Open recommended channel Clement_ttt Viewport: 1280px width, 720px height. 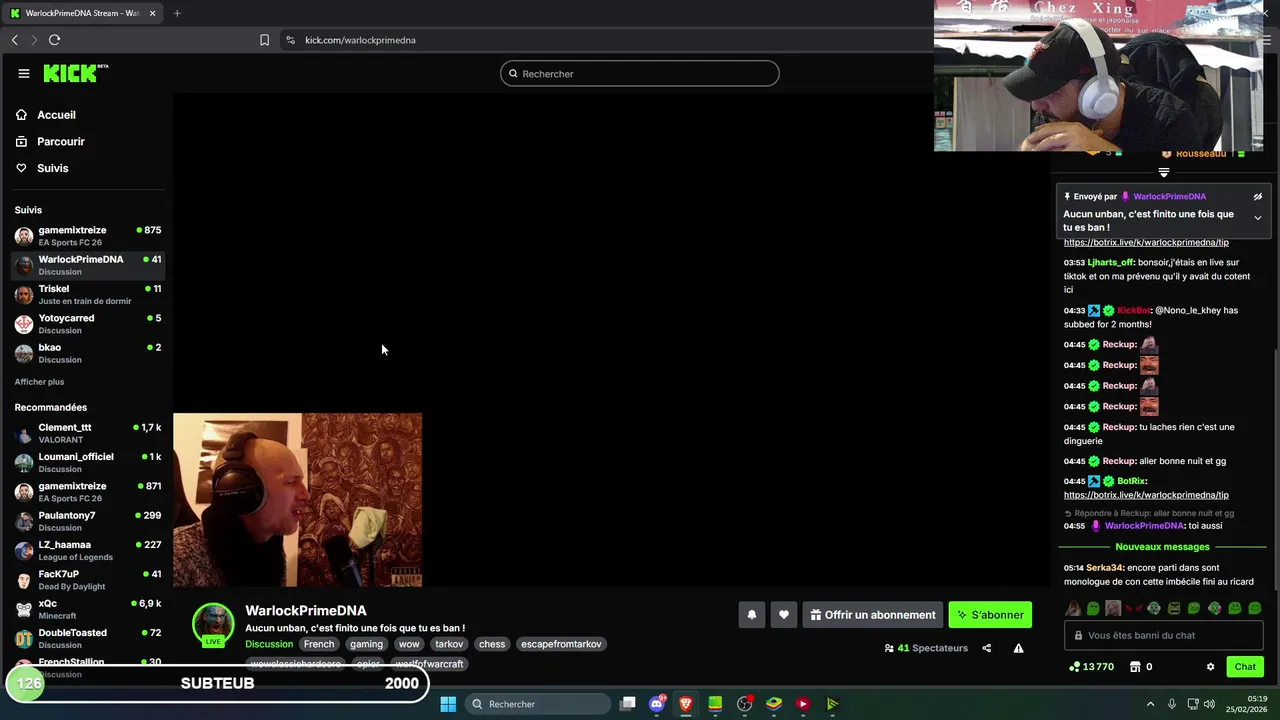[88, 433]
